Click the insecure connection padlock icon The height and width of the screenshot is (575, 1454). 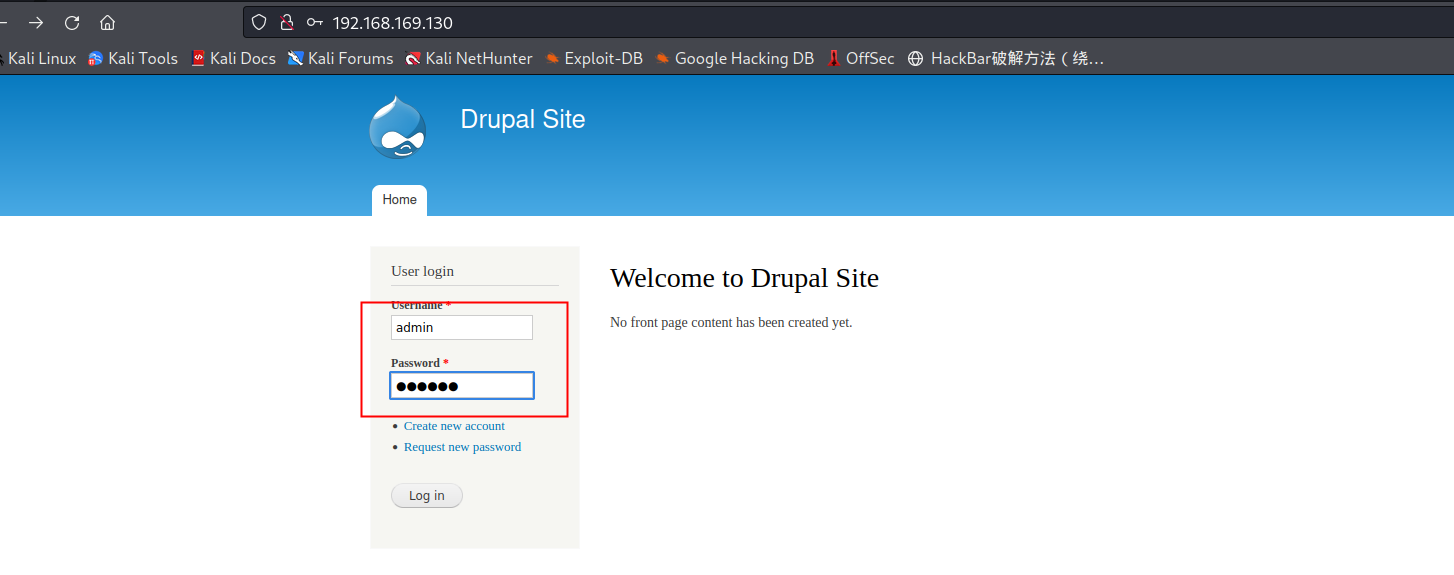287,22
